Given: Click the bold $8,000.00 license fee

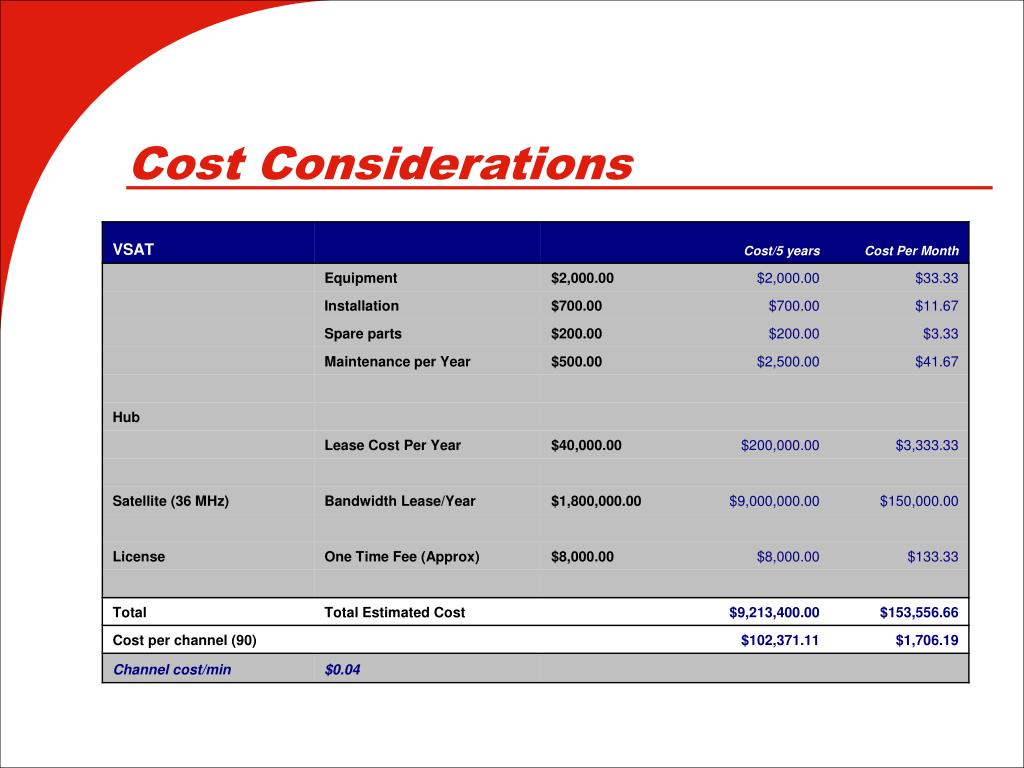Looking at the screenshot, I should point(582,556).
